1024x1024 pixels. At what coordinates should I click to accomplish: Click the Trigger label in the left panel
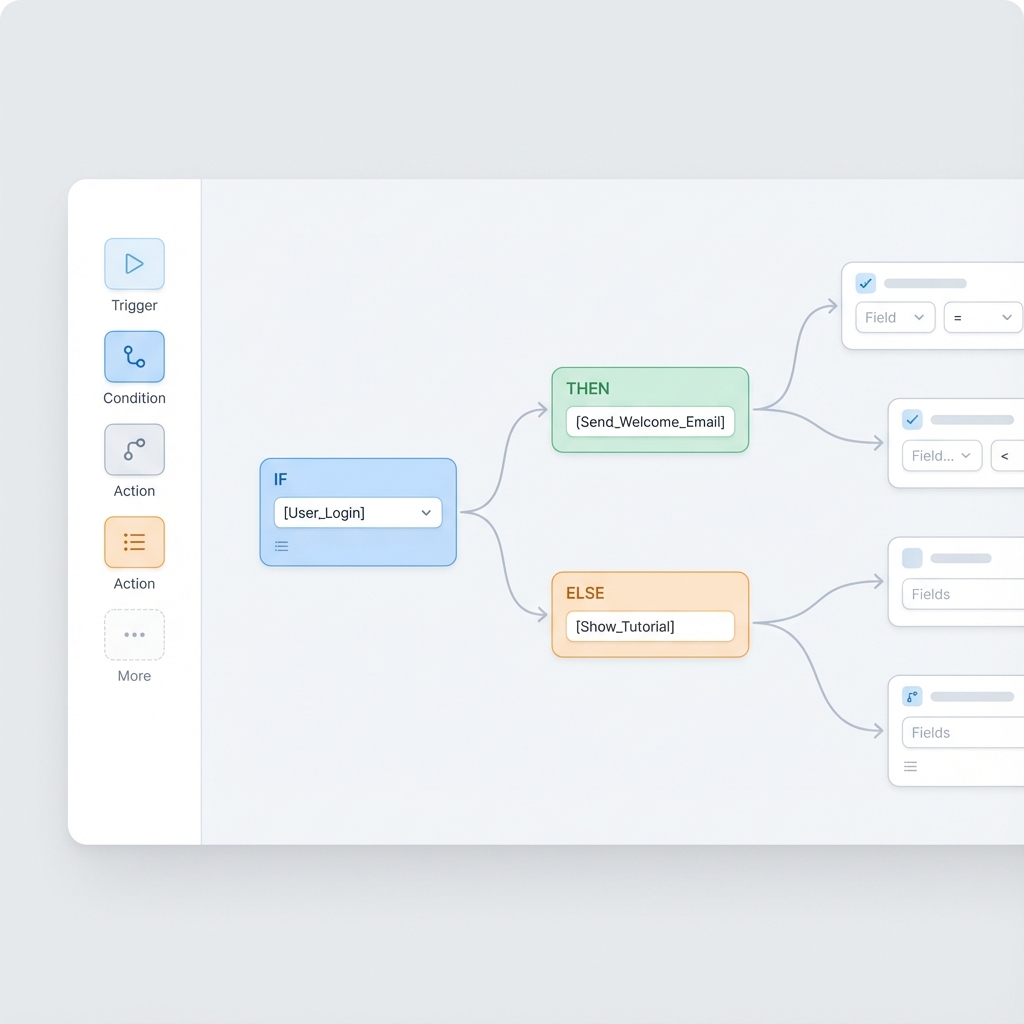click(x=133, y=305)
